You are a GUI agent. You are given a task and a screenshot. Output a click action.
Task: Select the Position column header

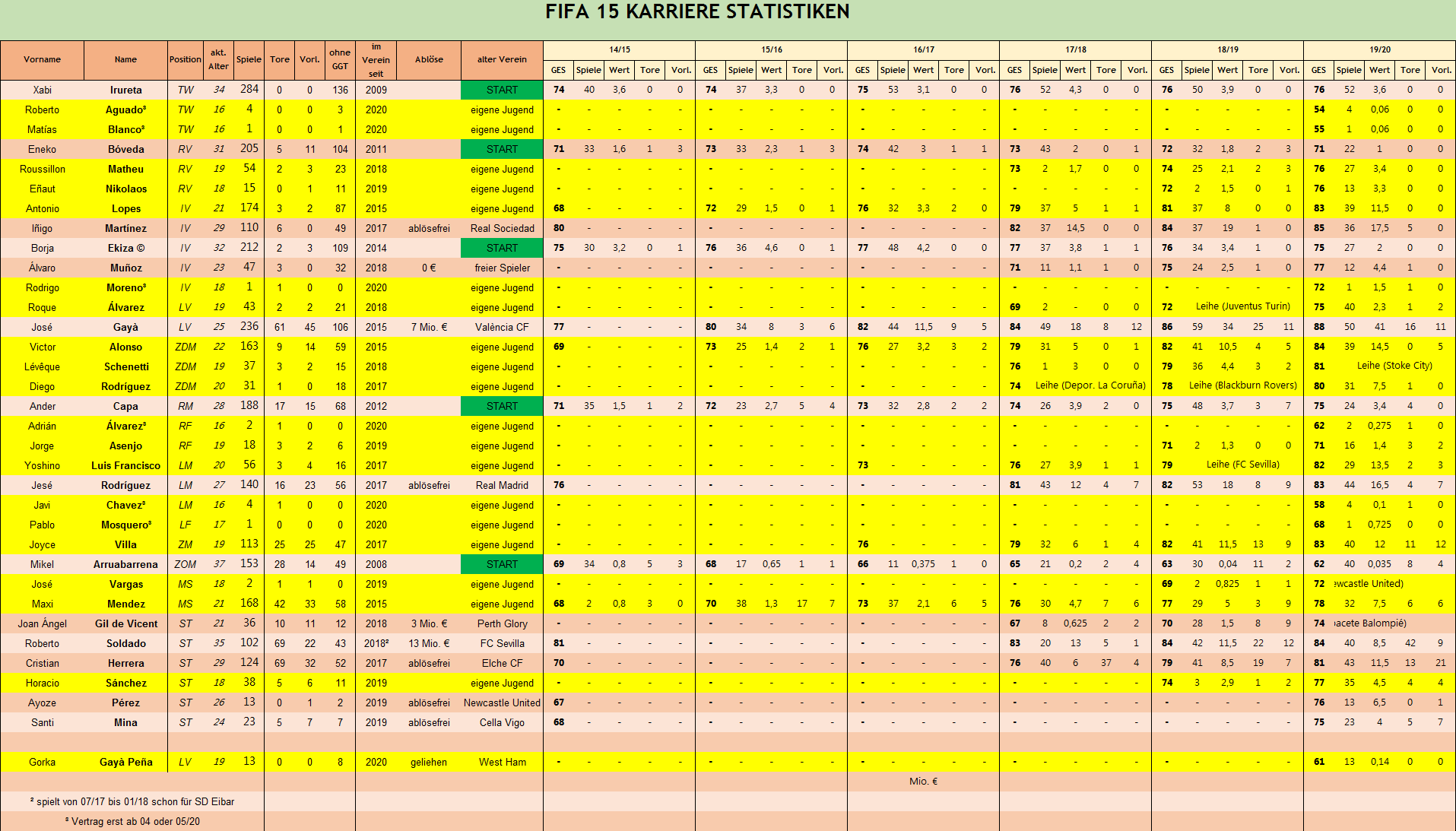point(185,59)
